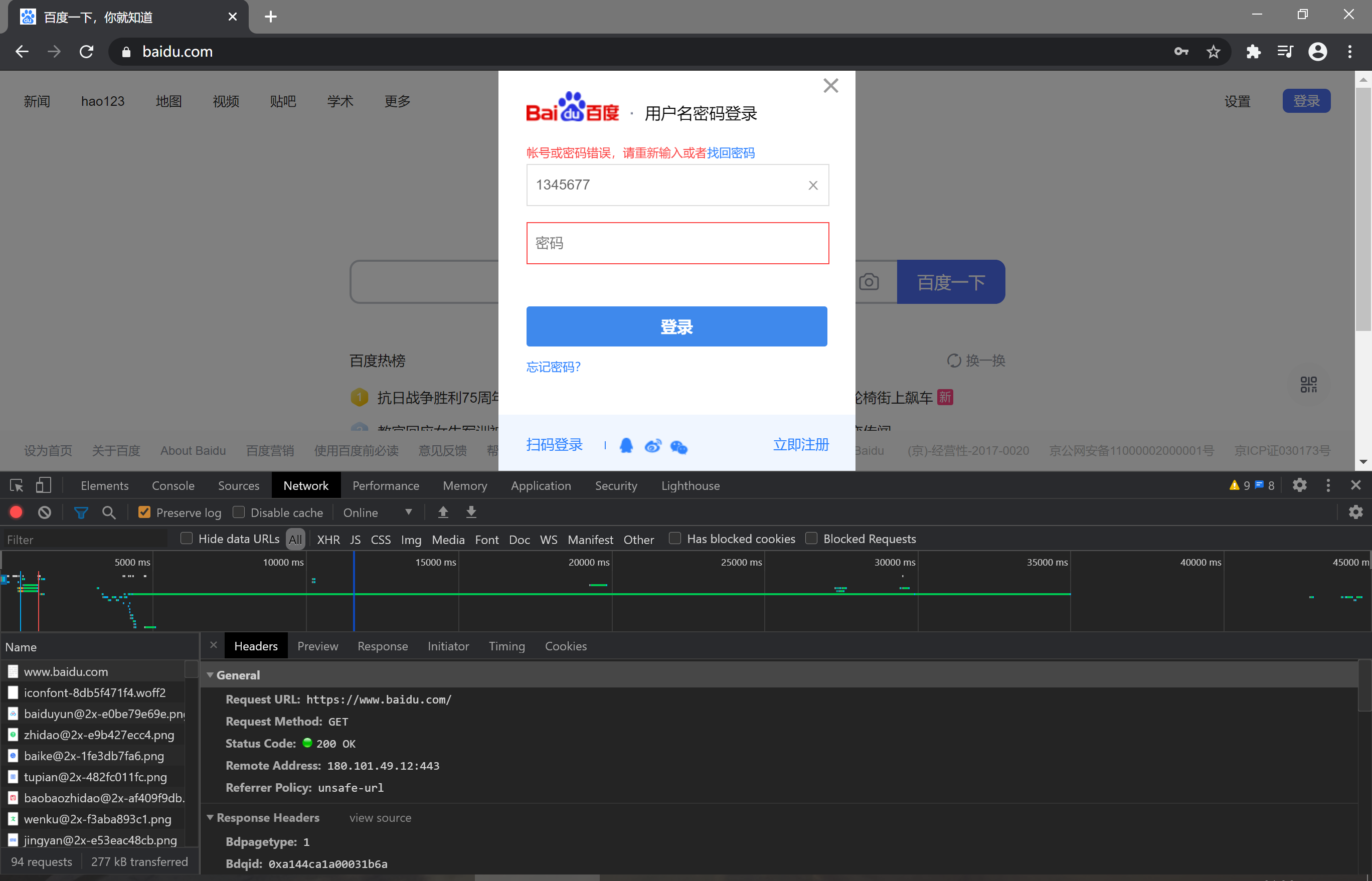Switch to the Console panel
Screen dimensions: 1372x881
tap(173, 486)
